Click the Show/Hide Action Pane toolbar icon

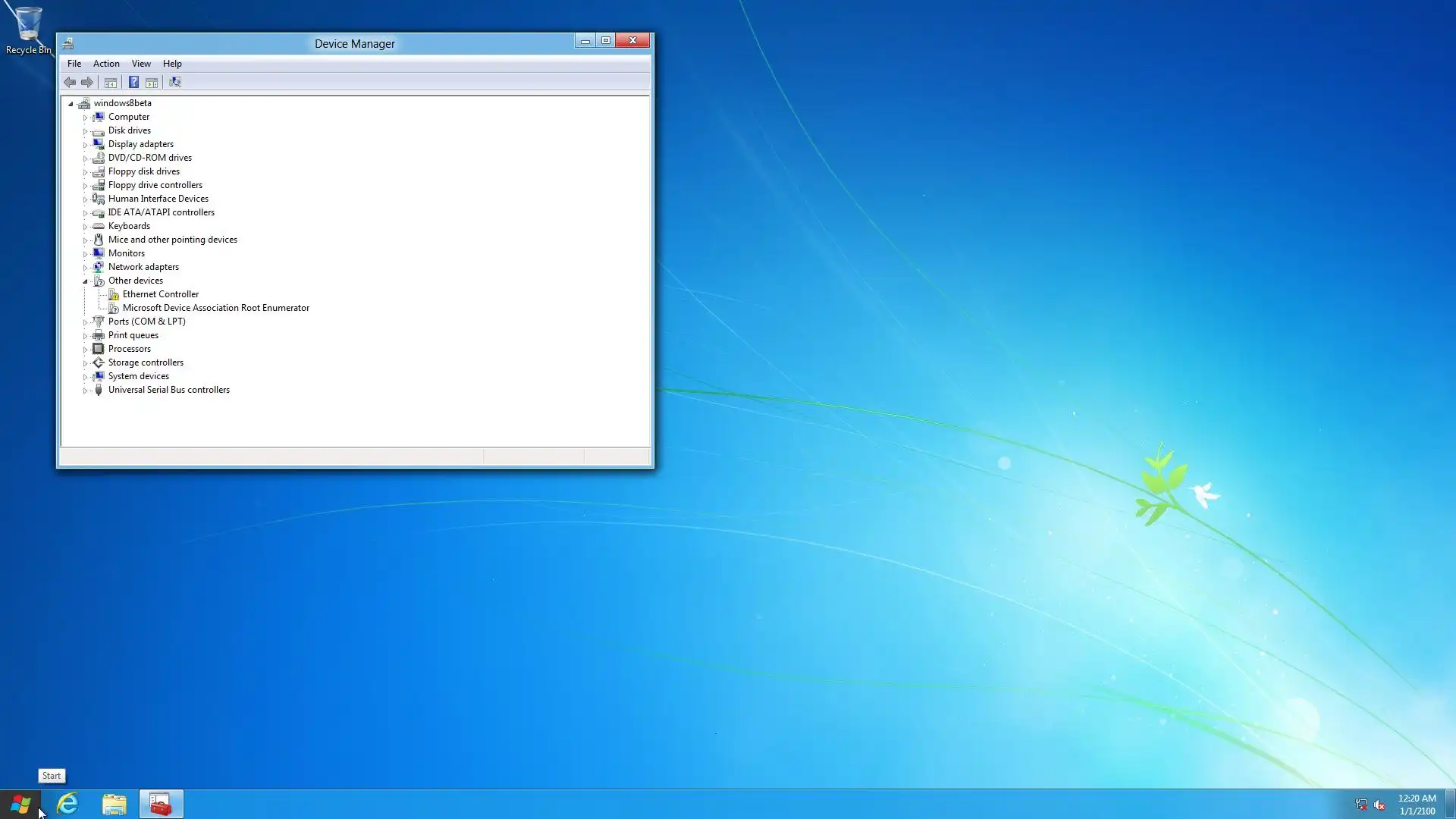click(152, 83)
